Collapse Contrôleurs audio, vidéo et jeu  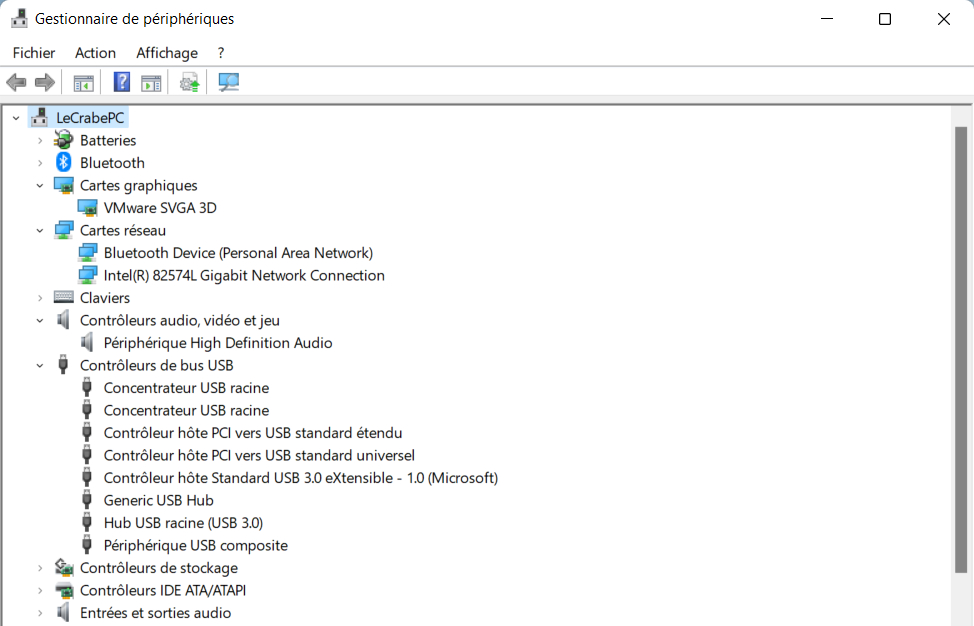click(x=40, y=320)
